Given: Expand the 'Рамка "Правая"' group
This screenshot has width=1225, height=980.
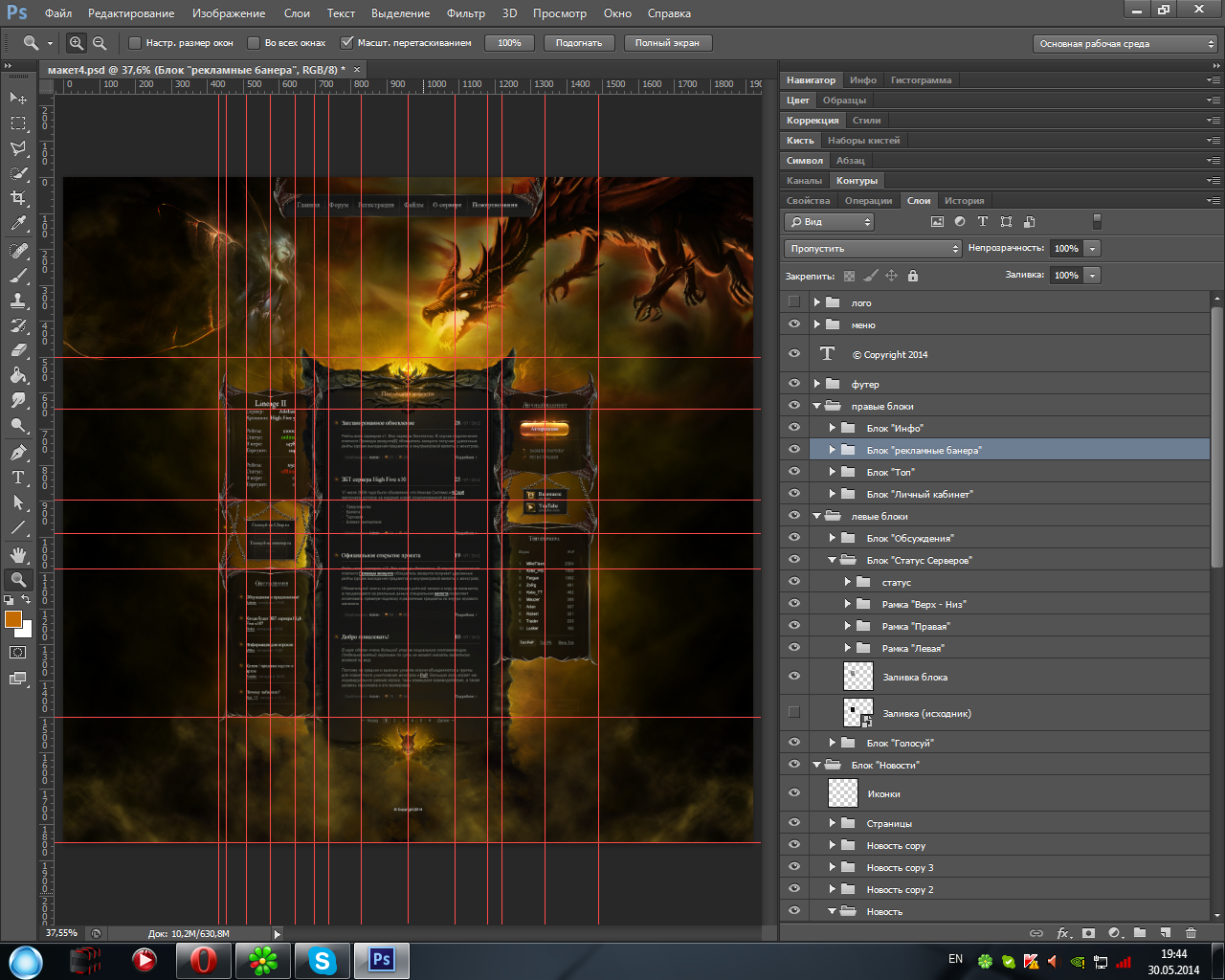Looking at the screenshot, I should pyautogui.click(x=848, y=626).
